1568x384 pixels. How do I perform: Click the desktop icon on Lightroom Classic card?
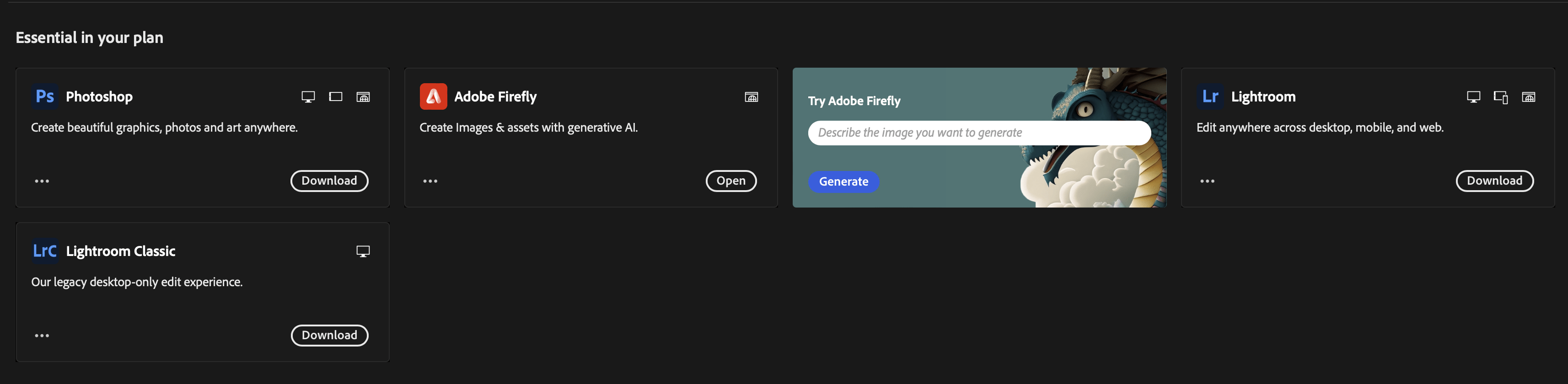click(x=363, y=251)
